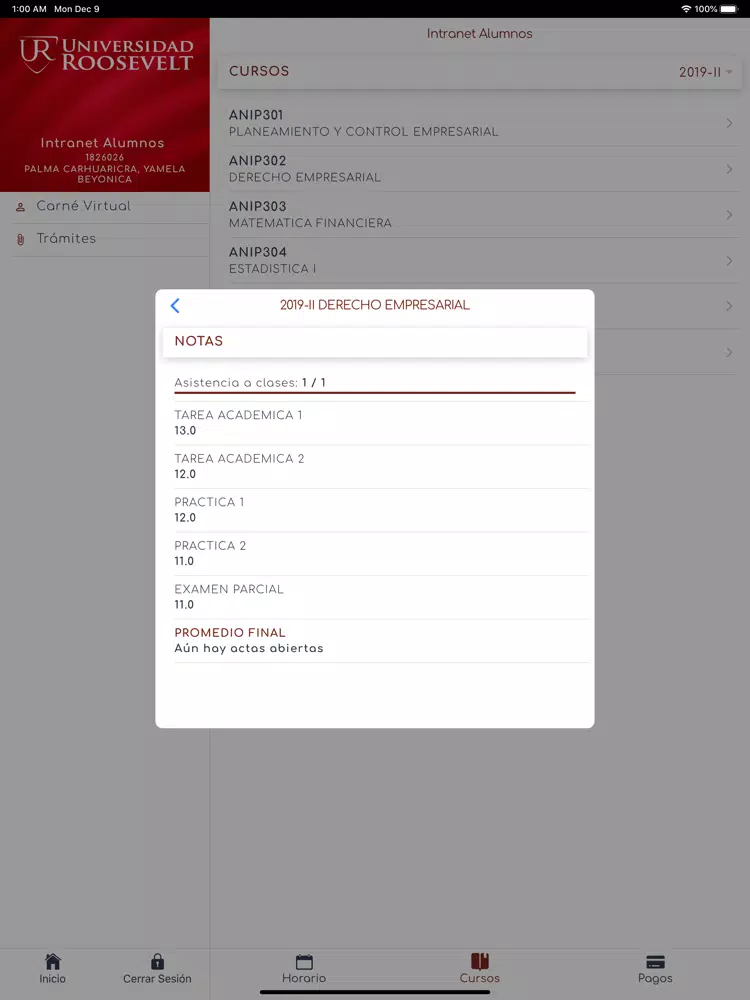
Task: Tap the NOTAS section header
Action: [375, 341]
